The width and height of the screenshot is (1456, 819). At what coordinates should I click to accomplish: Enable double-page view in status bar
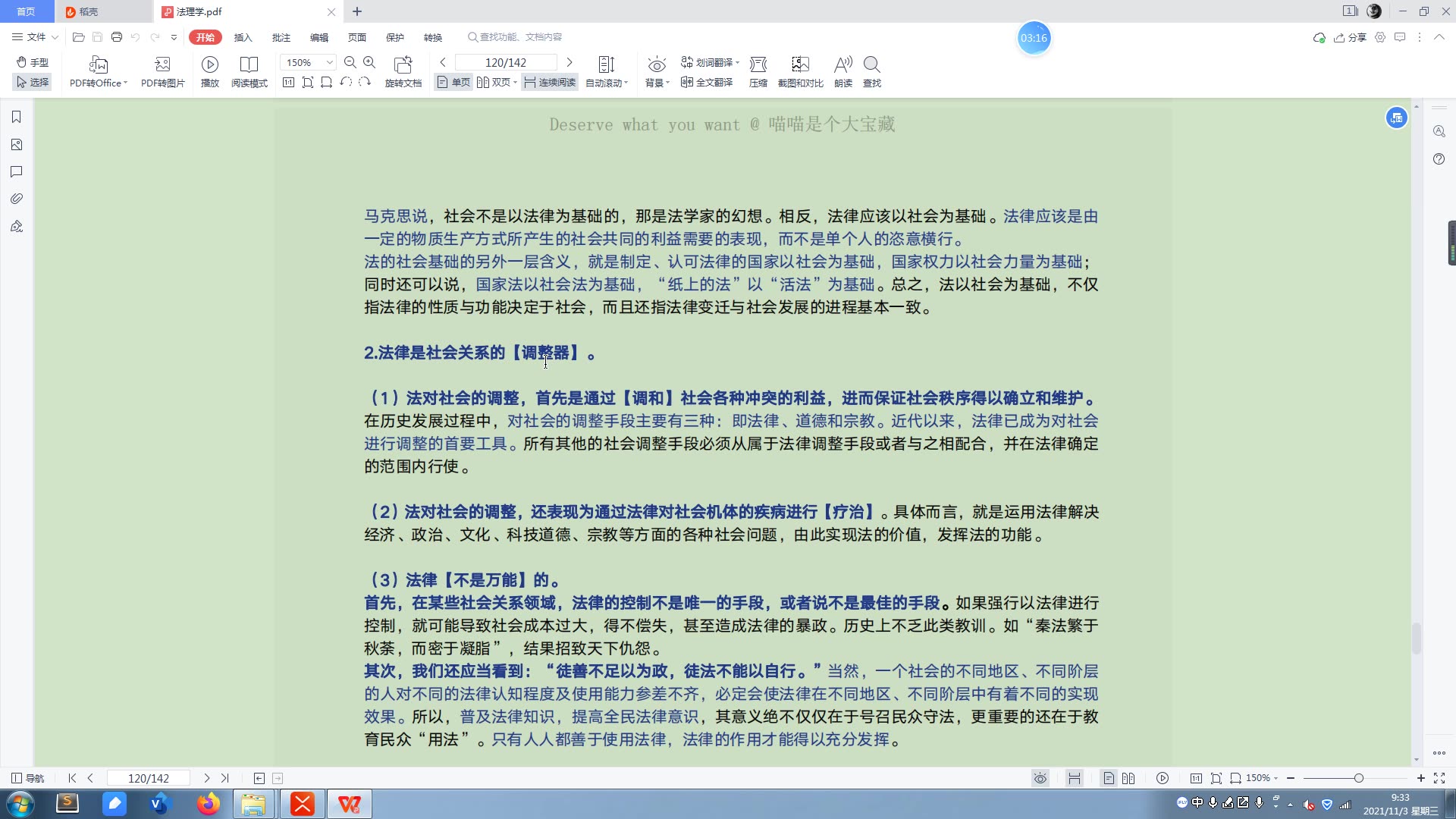pos(1128,778)
